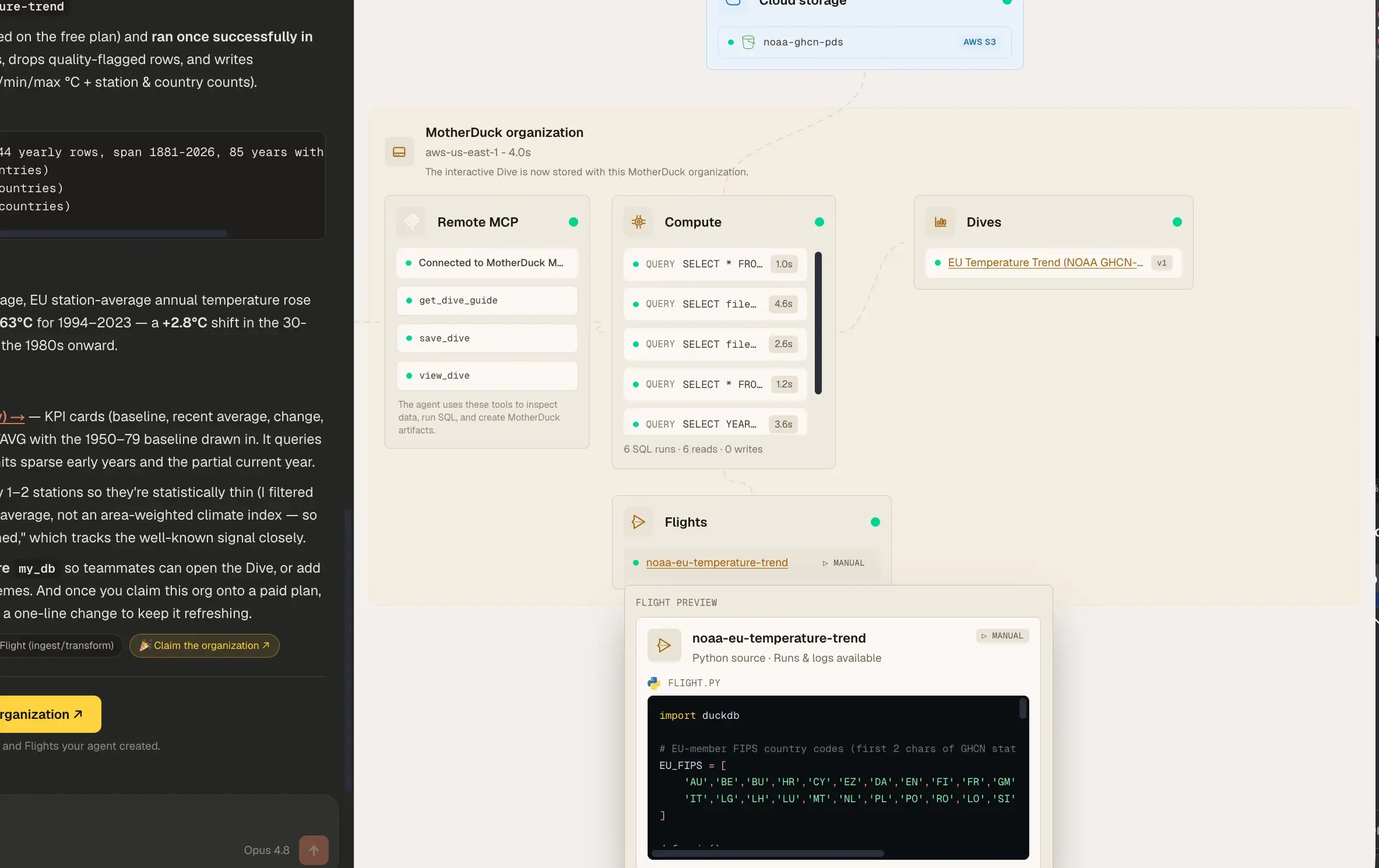Click the Python icon beside FLIGHT.PY

[x=654, y=683]
